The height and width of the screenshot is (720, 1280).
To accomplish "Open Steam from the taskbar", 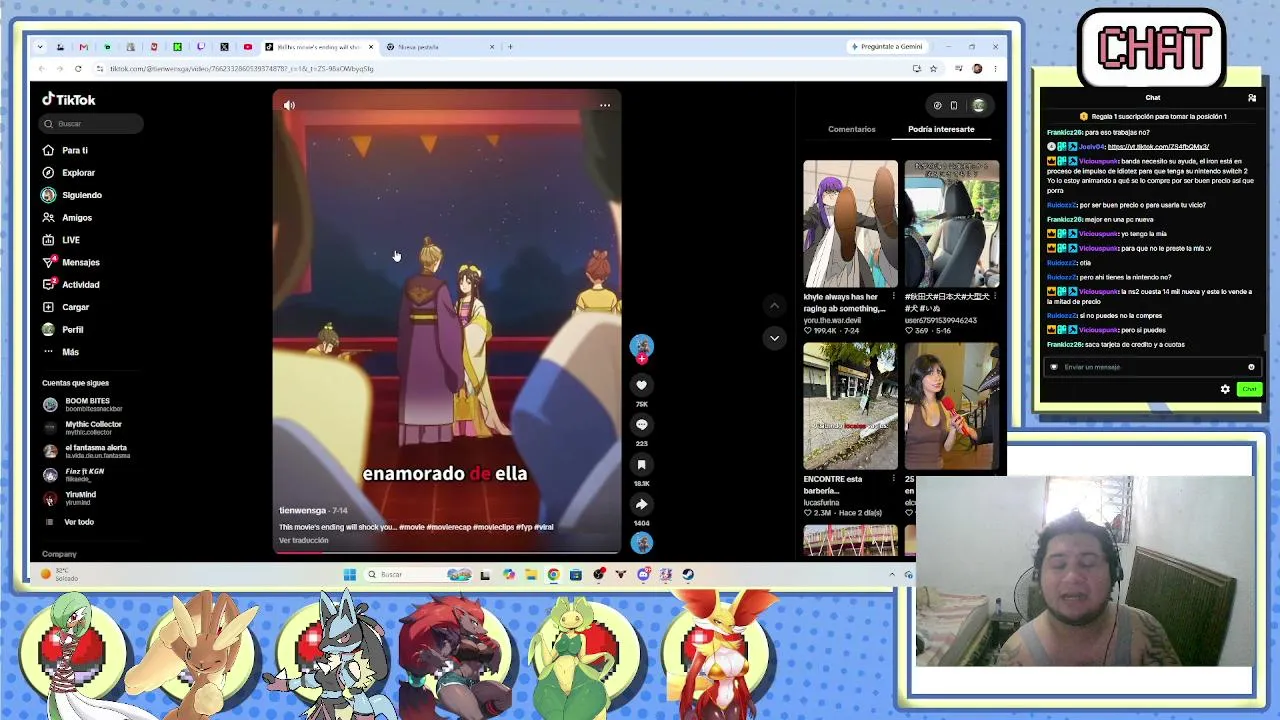I will [688, 575].
